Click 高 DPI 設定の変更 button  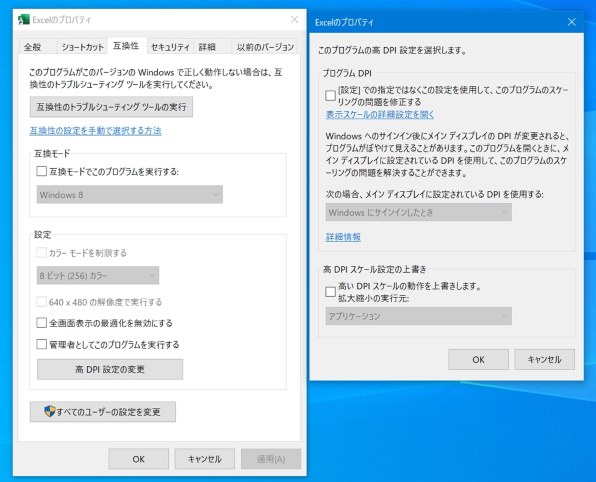110,369
